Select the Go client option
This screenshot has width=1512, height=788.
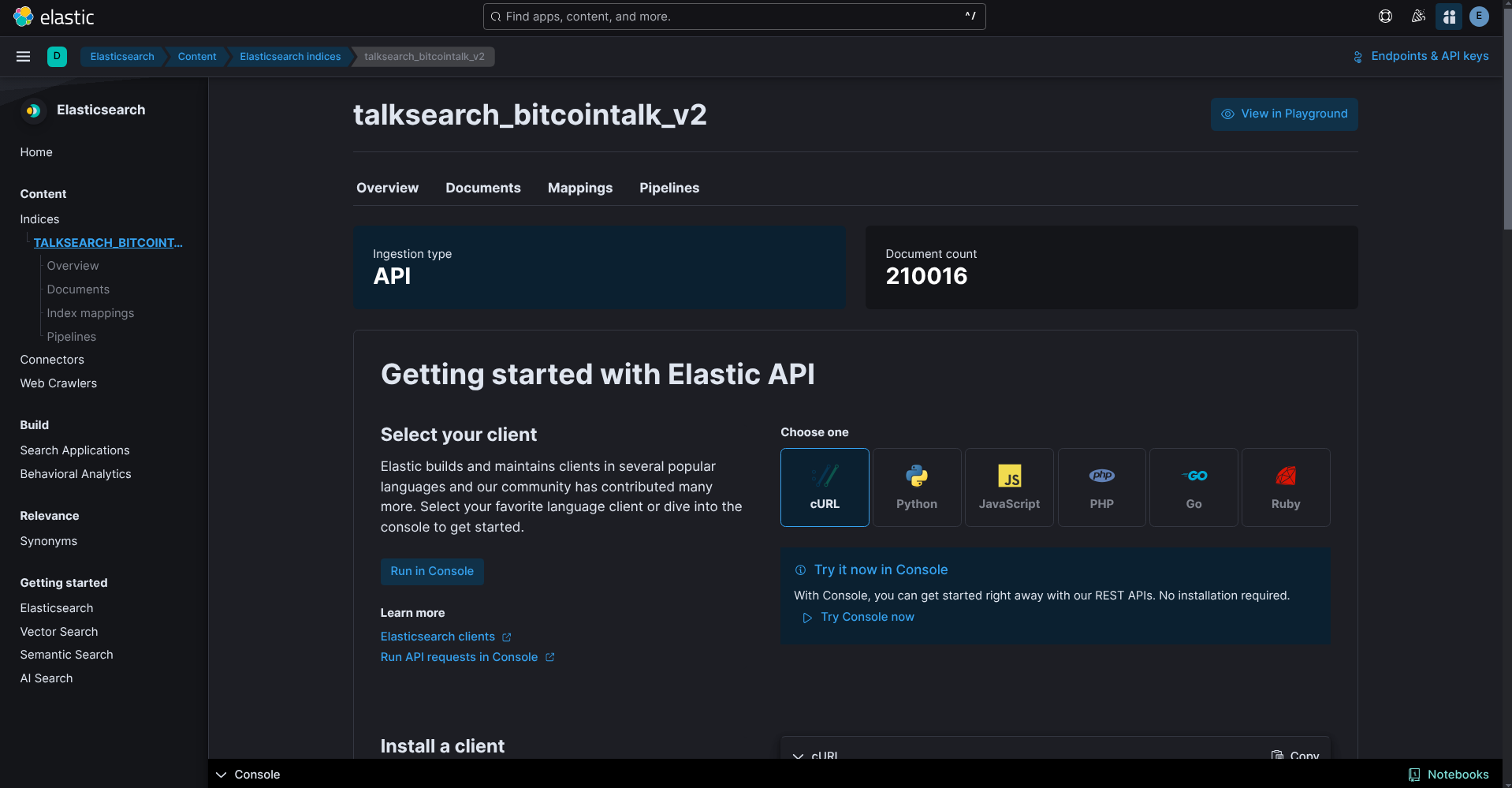1194,487
